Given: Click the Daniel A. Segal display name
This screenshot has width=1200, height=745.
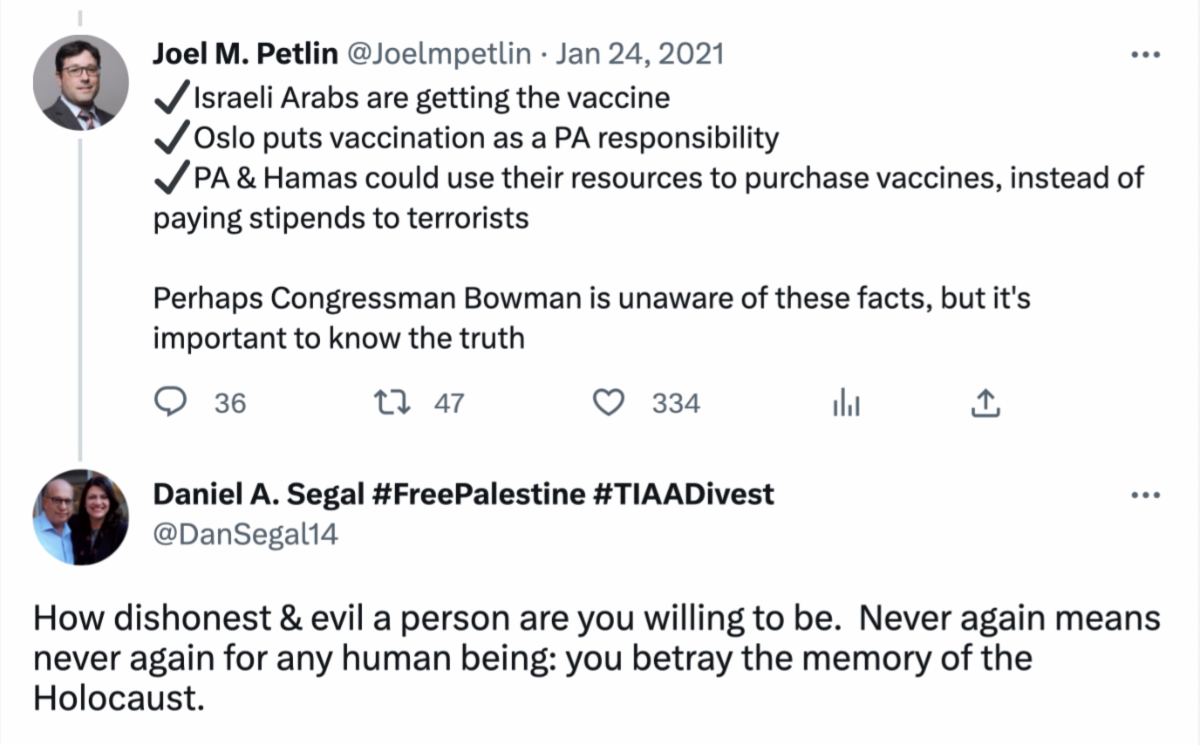Looking at the screenshot, I should [258, 494].
